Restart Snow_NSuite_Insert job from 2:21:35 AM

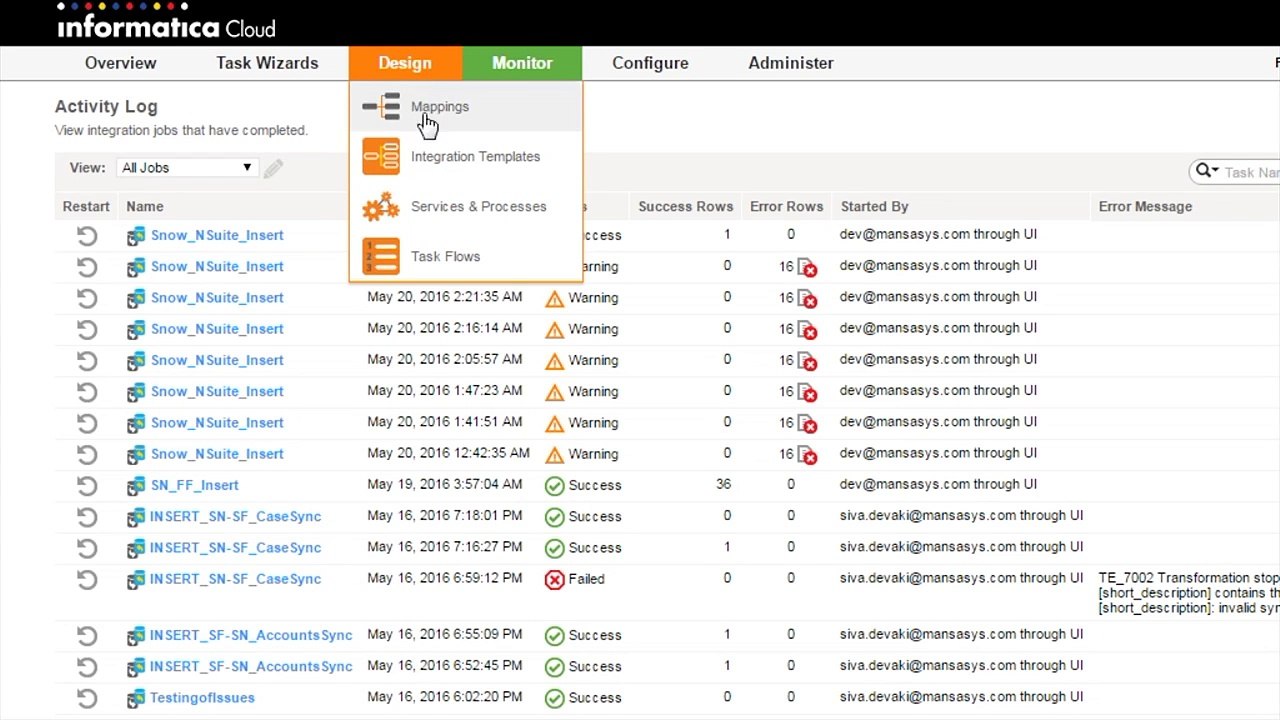[87, 298]
